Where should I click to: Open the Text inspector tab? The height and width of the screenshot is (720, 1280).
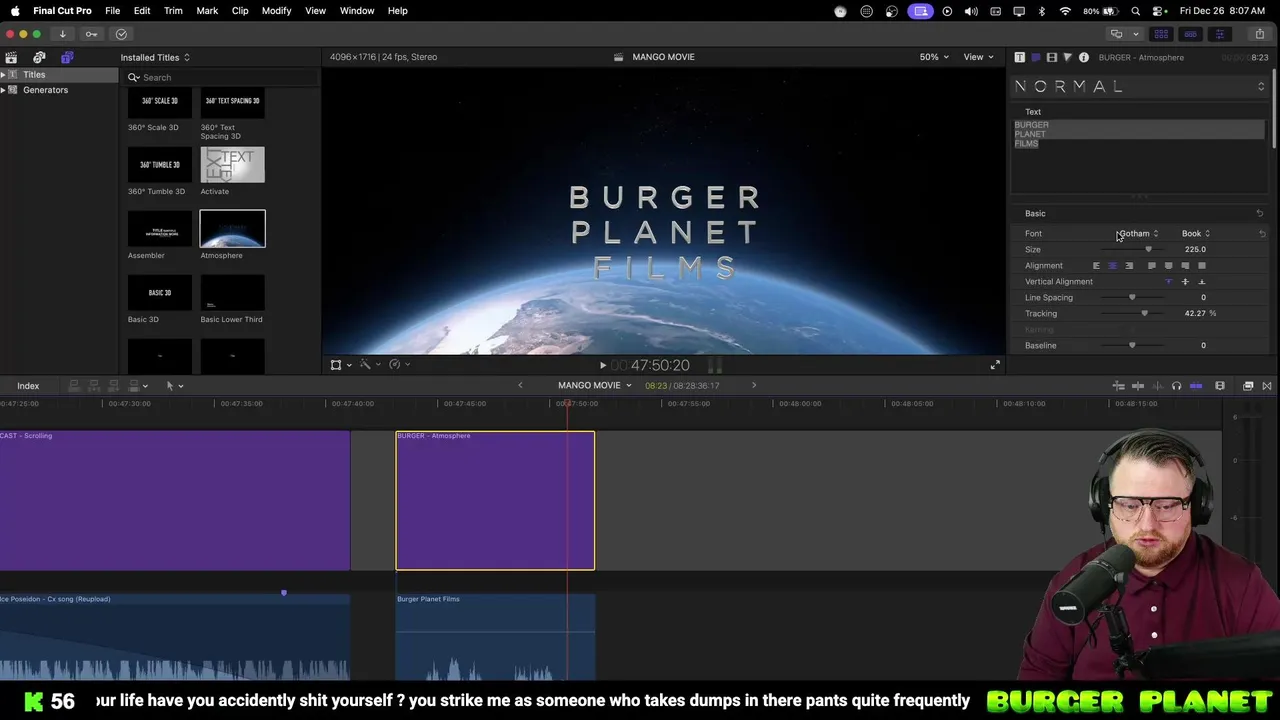[x=1019, y=57]
